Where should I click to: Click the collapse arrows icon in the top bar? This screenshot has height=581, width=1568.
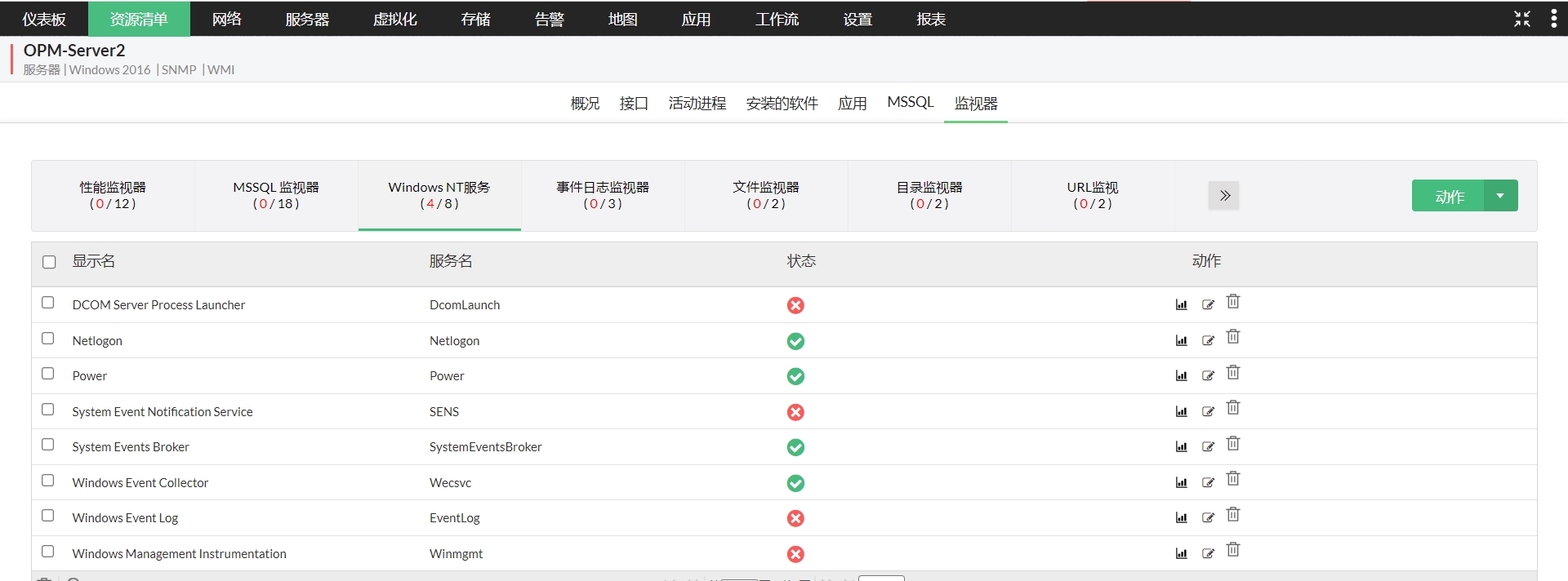(x=1522, y=19)
